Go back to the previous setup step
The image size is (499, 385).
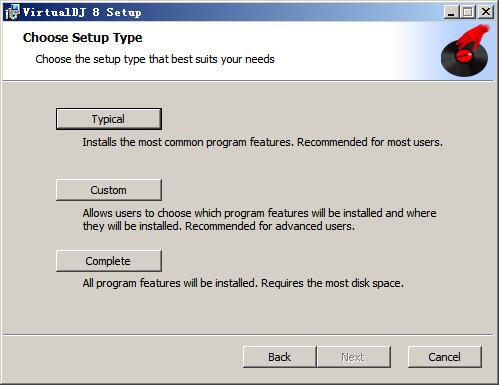coord(279,357)
